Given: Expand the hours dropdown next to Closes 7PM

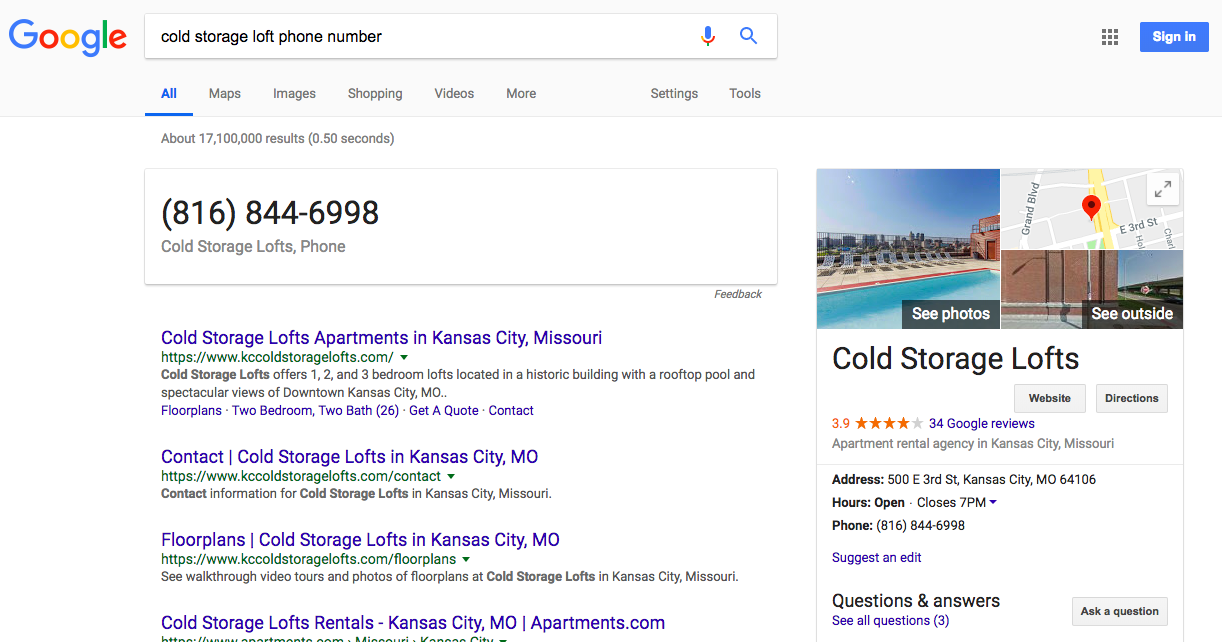Looking at the screenshot, I should [993, 502].
